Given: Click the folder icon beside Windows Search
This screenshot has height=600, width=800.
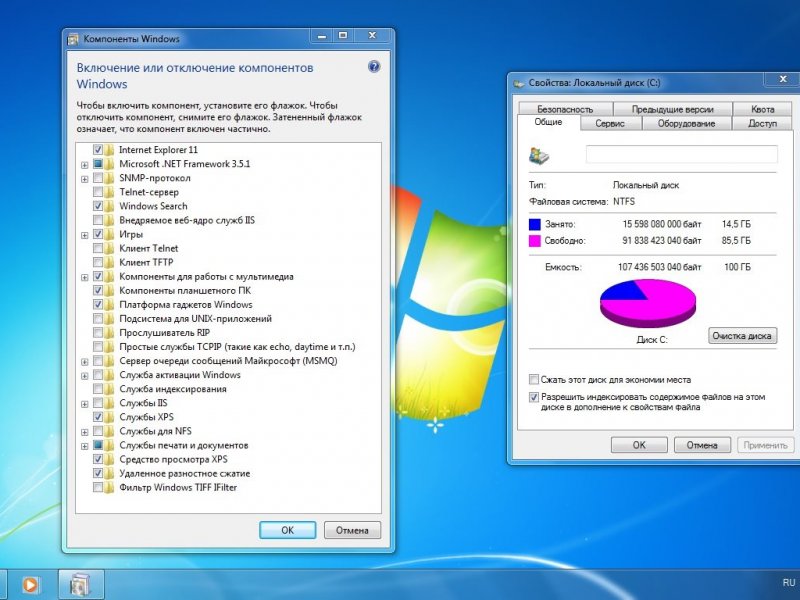Looking at the screenshot, I should click(x=109, y=206).
